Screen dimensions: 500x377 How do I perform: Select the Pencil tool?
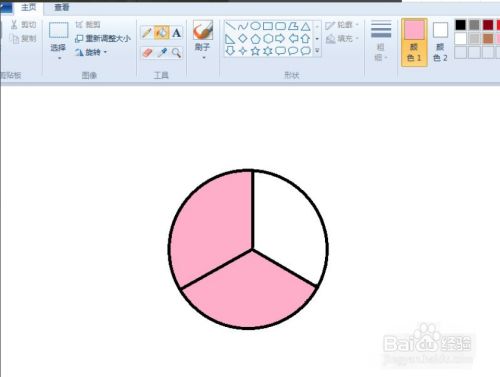[x=147, y=33]
